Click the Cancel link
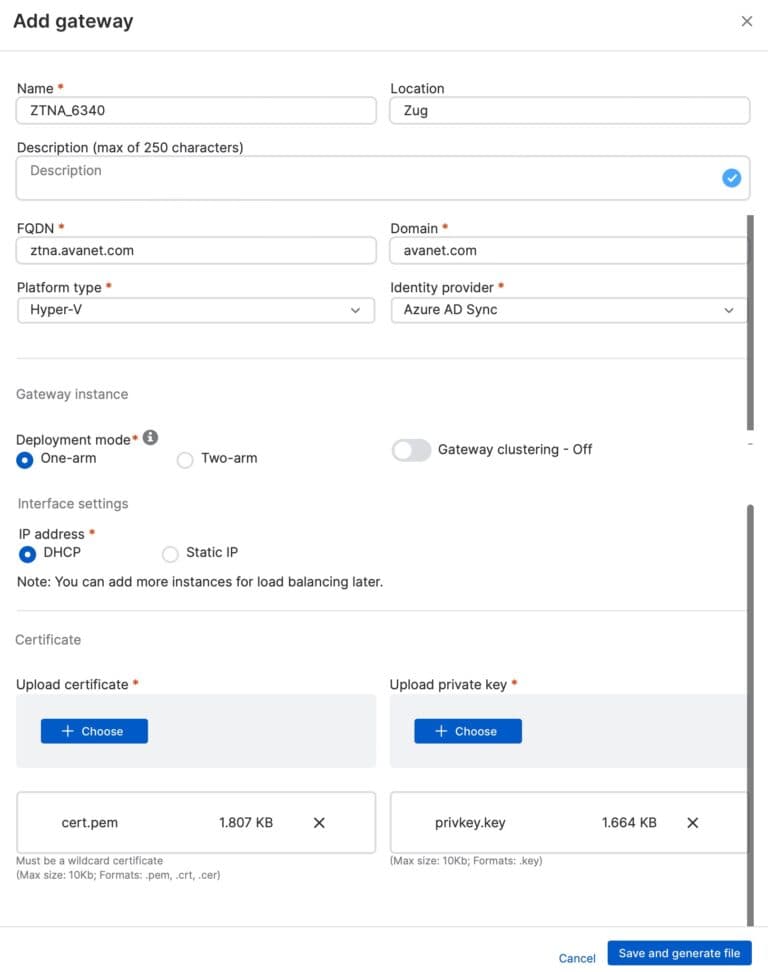Screen dimensions: 768x972 click(576, 957)
